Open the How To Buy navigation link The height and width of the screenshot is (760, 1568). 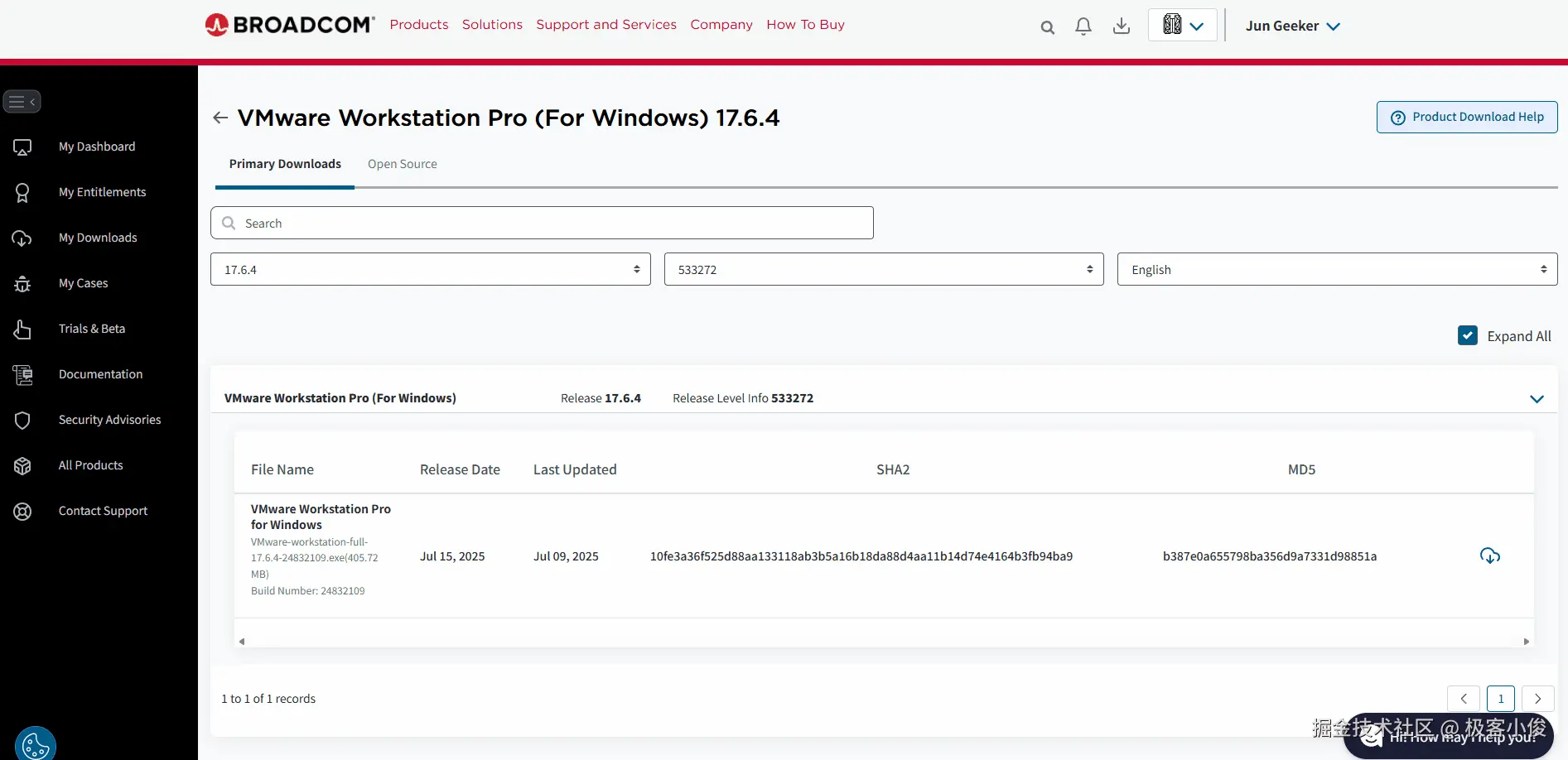pyautogui.click(x=805, y=25)
